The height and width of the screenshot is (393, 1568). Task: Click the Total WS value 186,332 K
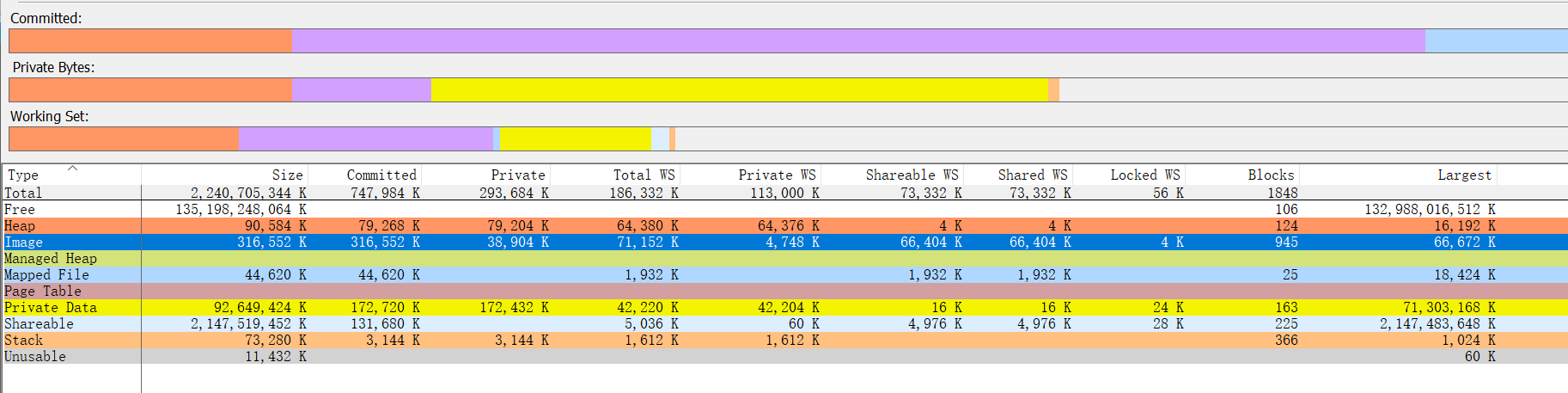click(x=644, y=193)
